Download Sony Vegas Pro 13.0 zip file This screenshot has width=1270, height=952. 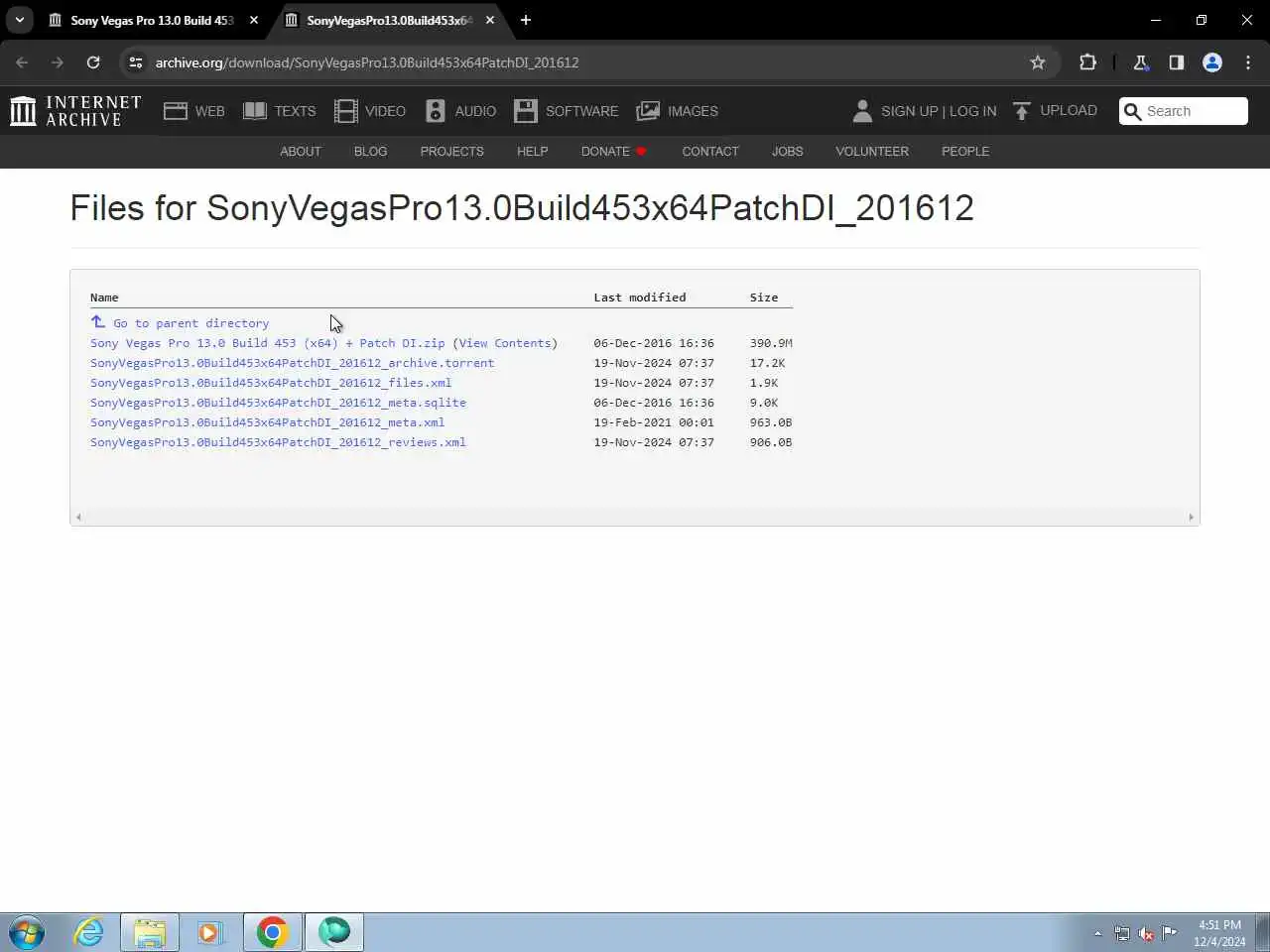[268, 343]
